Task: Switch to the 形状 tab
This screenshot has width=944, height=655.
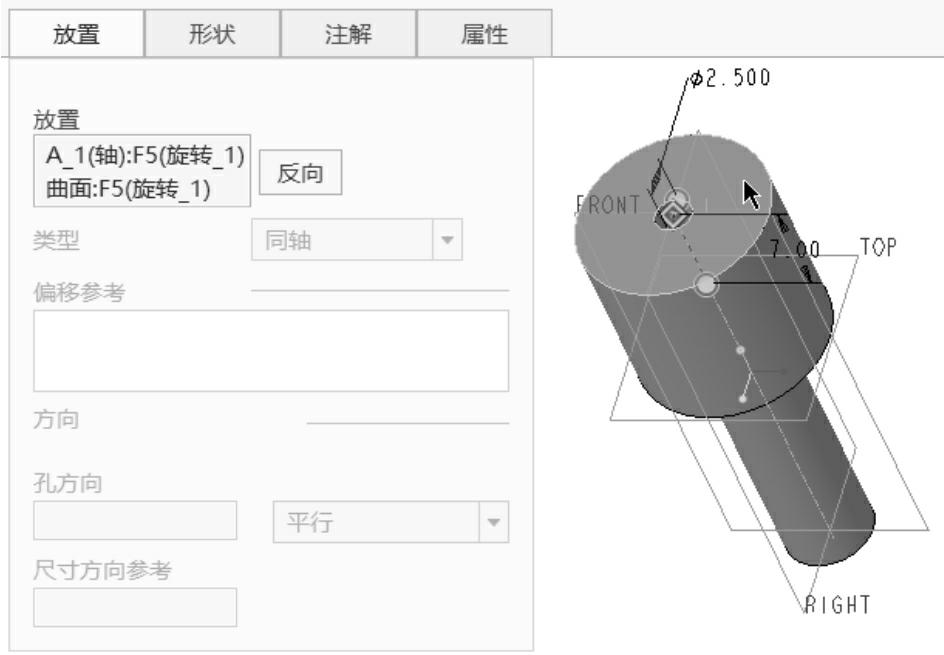Action: pyautogui.click(x=213, y=34)
